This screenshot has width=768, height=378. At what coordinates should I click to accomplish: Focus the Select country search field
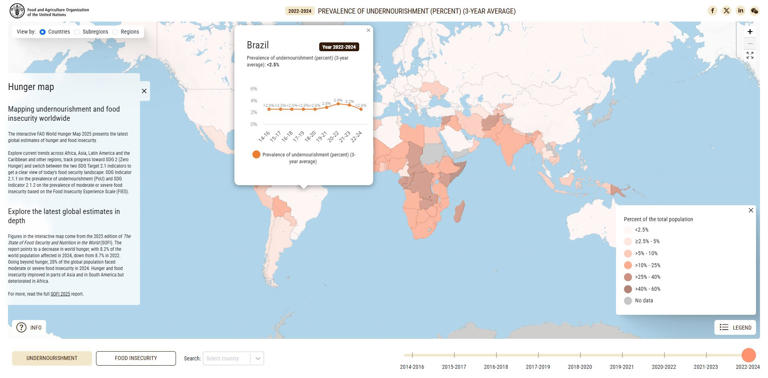coord(227,358)
